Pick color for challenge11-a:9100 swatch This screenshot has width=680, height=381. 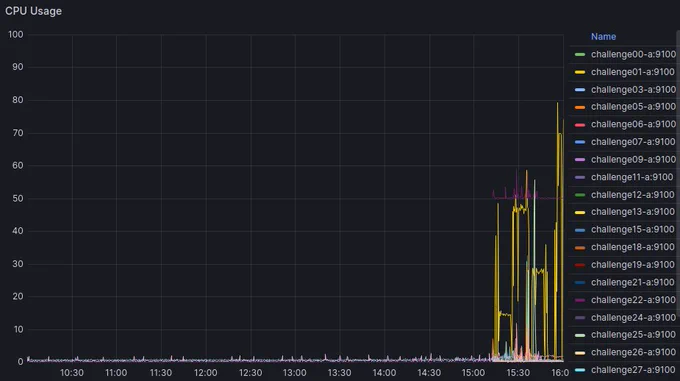pos(580,177)
